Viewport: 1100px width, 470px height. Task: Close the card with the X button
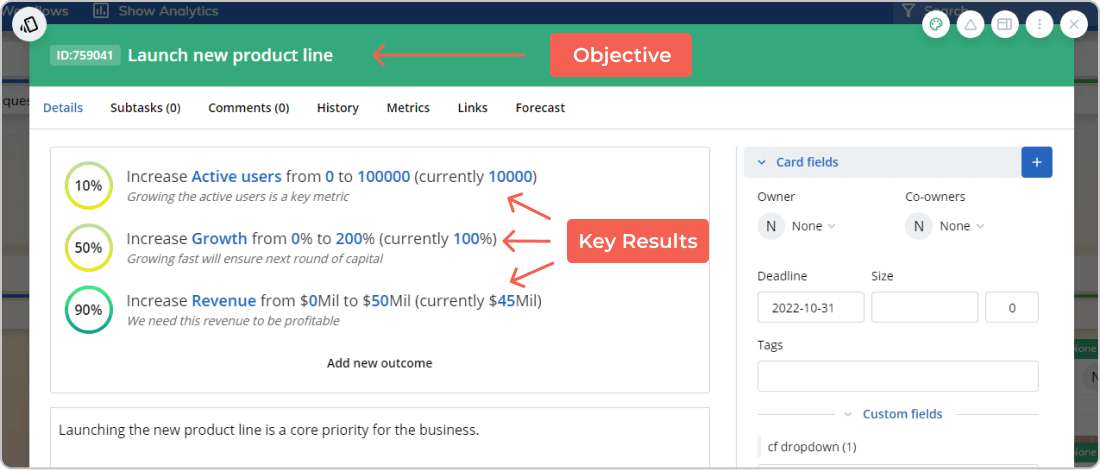click(1074, 25)
